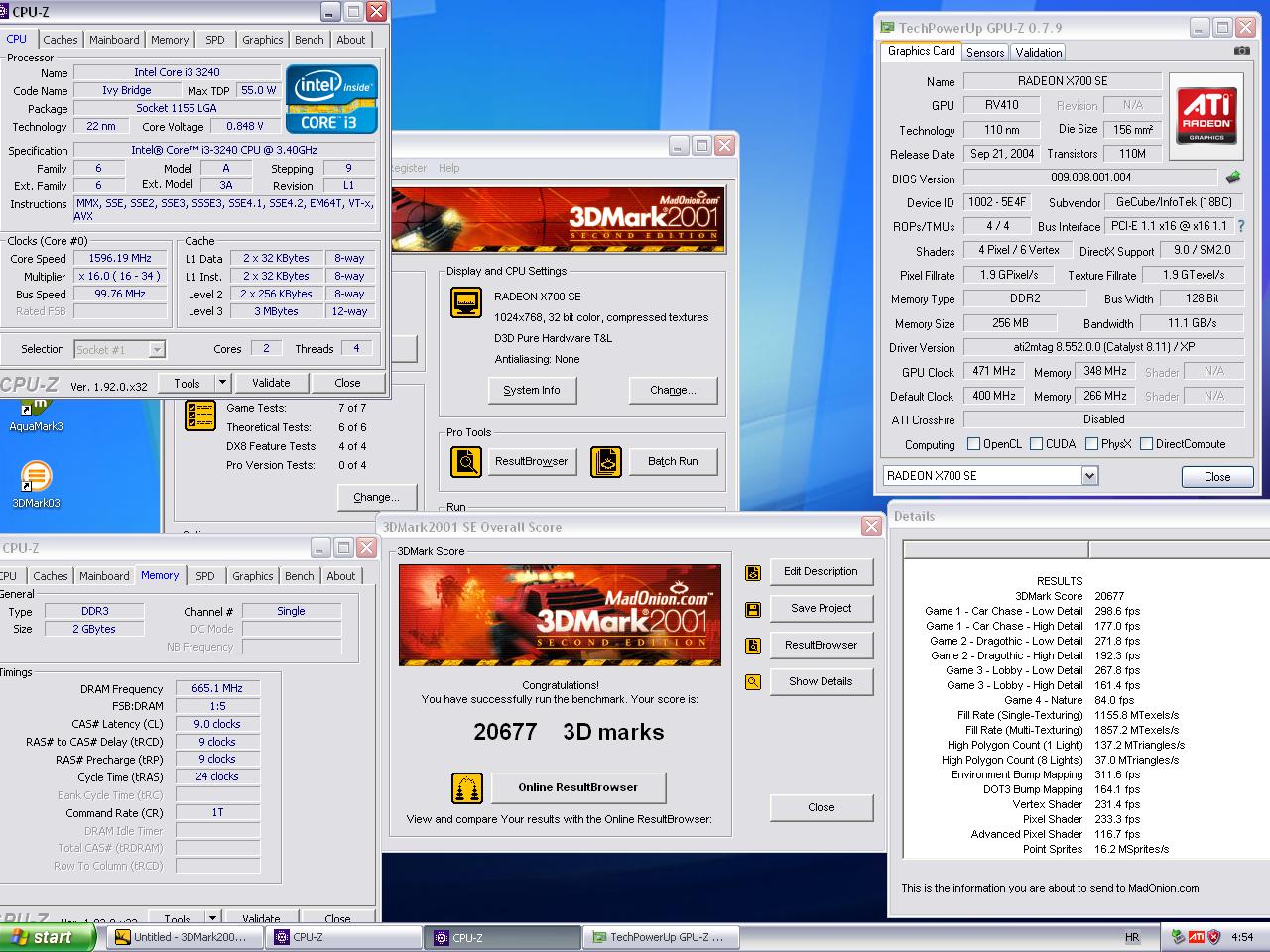Select Graphics tab in Memory CPU-Z window

253,576
